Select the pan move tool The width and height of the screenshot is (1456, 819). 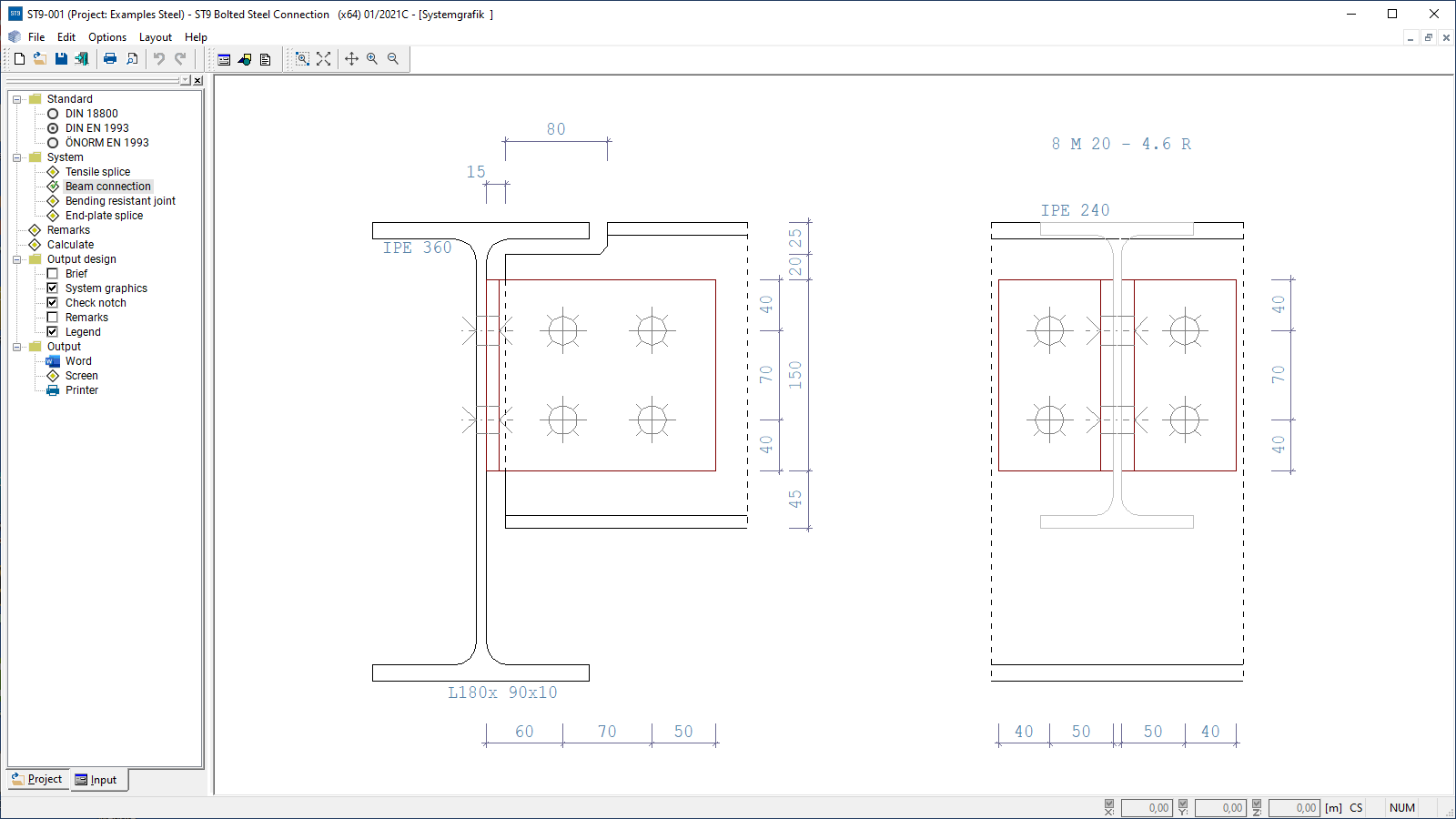(x=351, y=59)
